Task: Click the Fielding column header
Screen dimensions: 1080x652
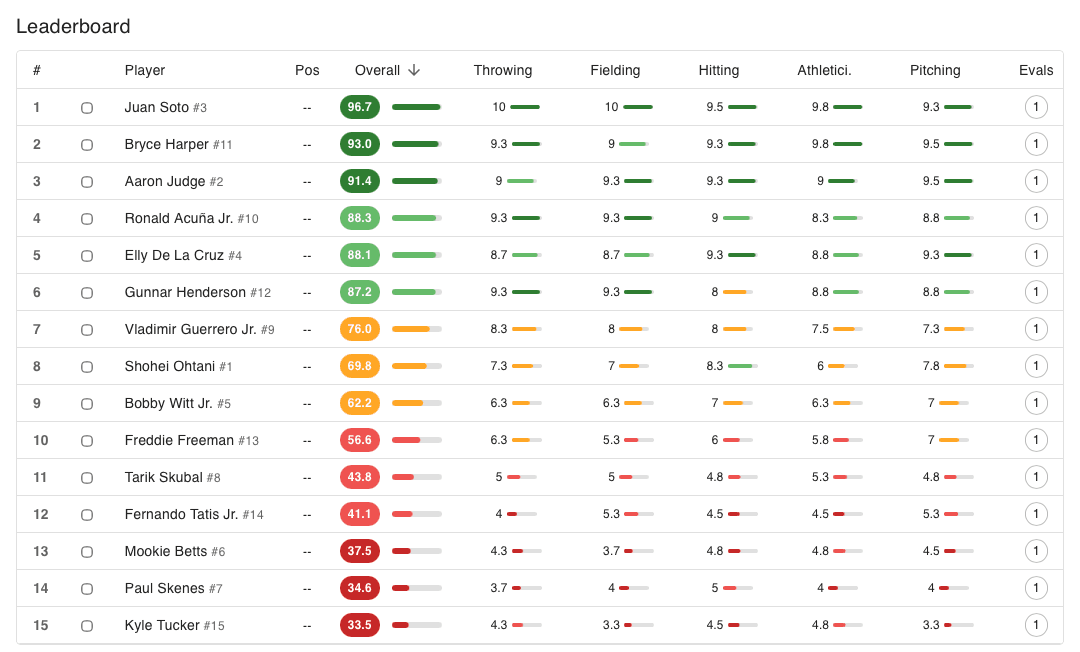Action: click(x=615, y=70)
